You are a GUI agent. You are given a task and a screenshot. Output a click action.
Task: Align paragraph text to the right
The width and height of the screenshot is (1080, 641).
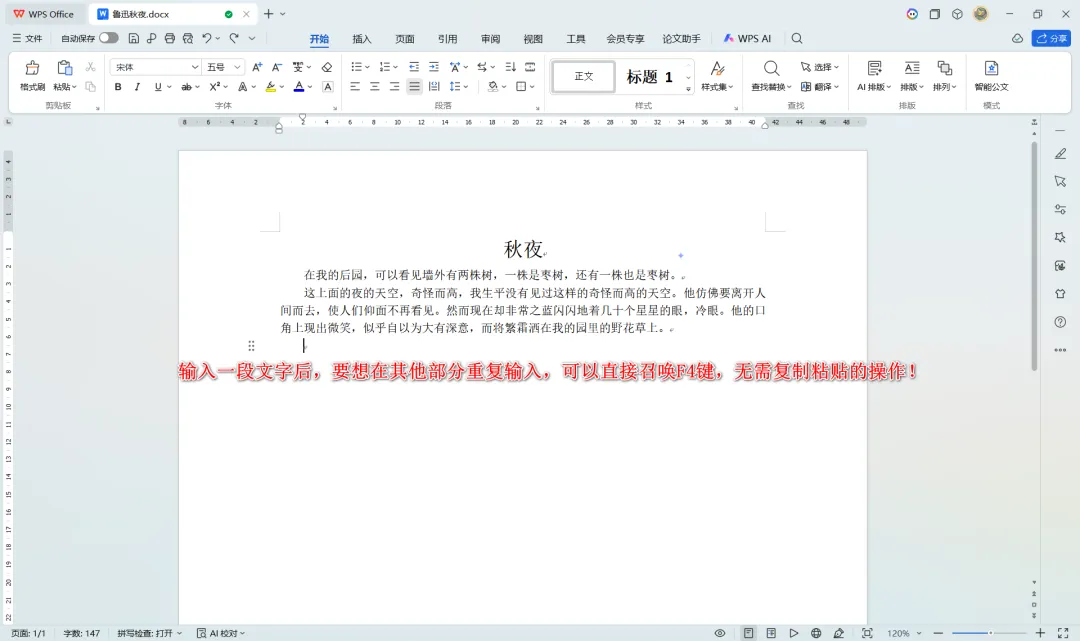394,87
